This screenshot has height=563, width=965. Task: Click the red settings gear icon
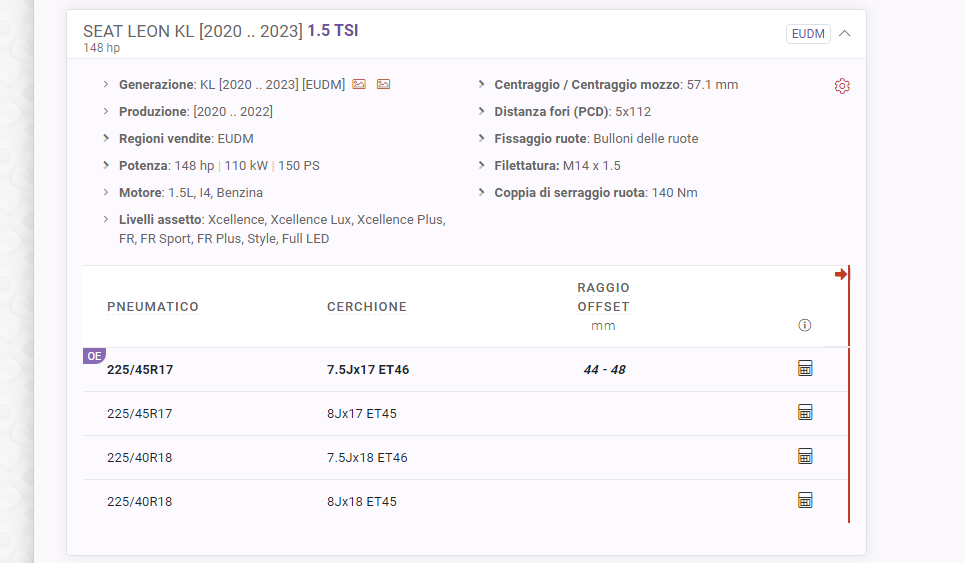pos(842,86)
